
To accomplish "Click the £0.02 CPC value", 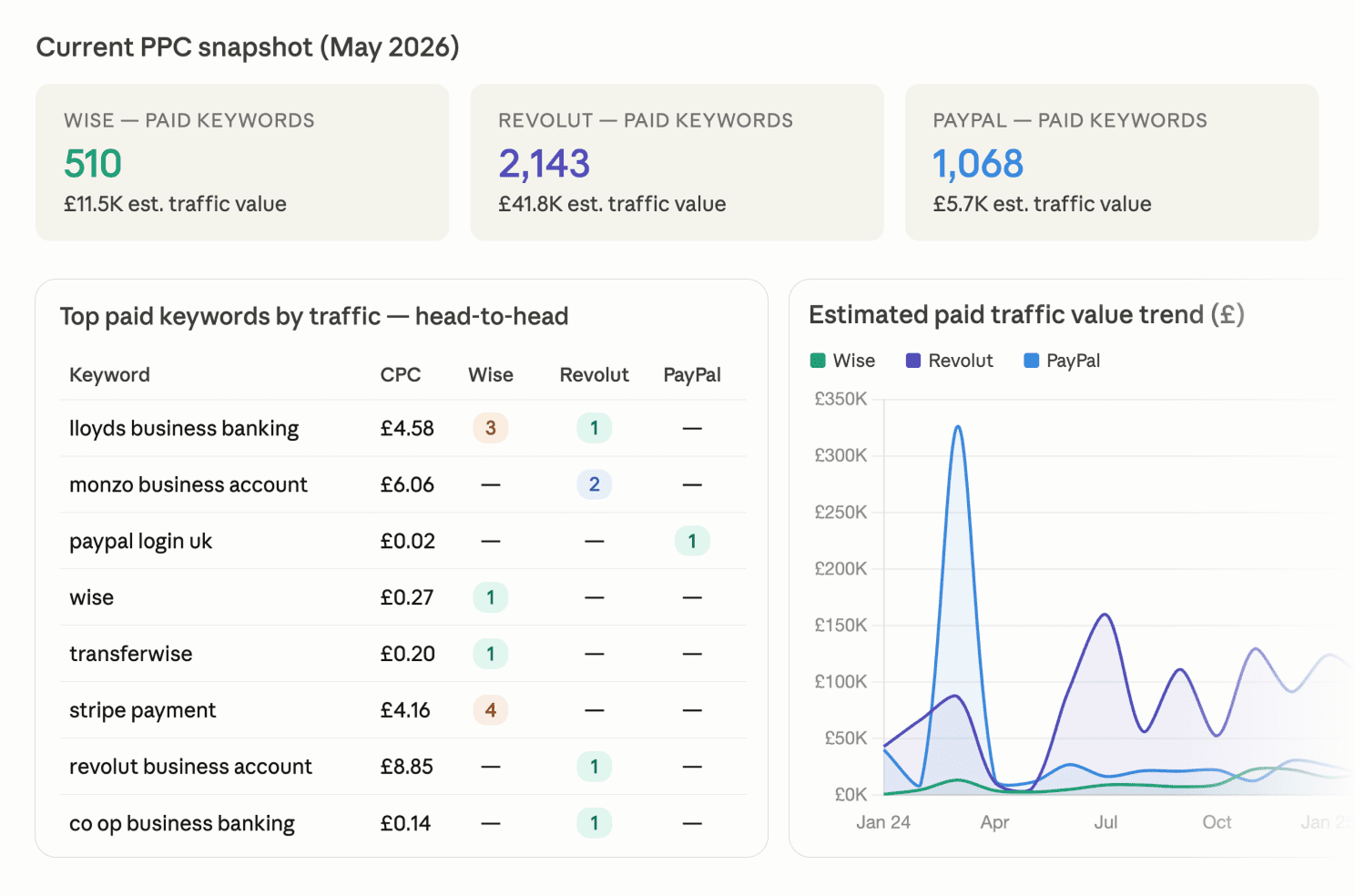I will tap(407, 541).
